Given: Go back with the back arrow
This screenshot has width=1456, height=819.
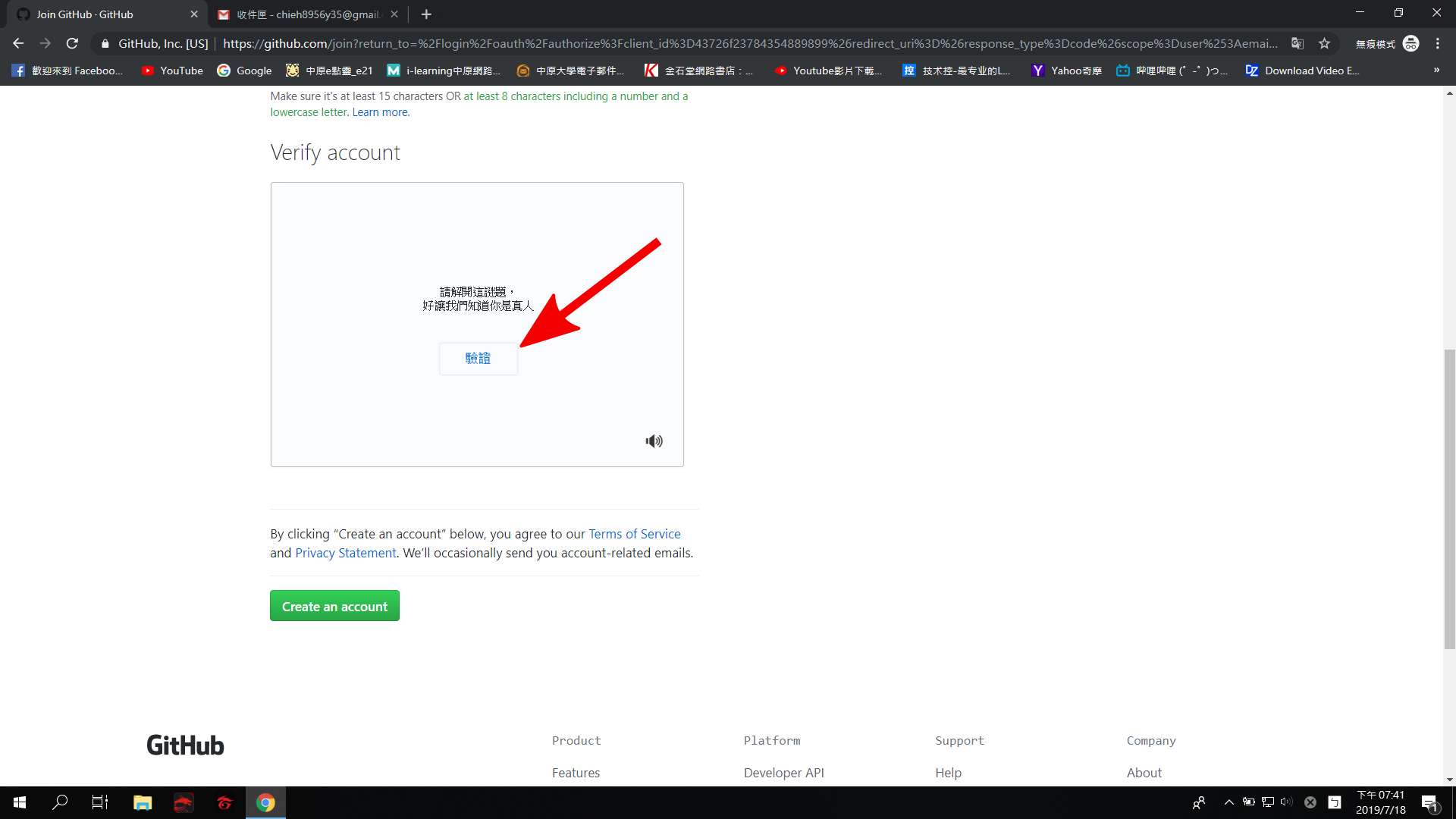Looking at the screenshot, I should click(x=18, y=43).
